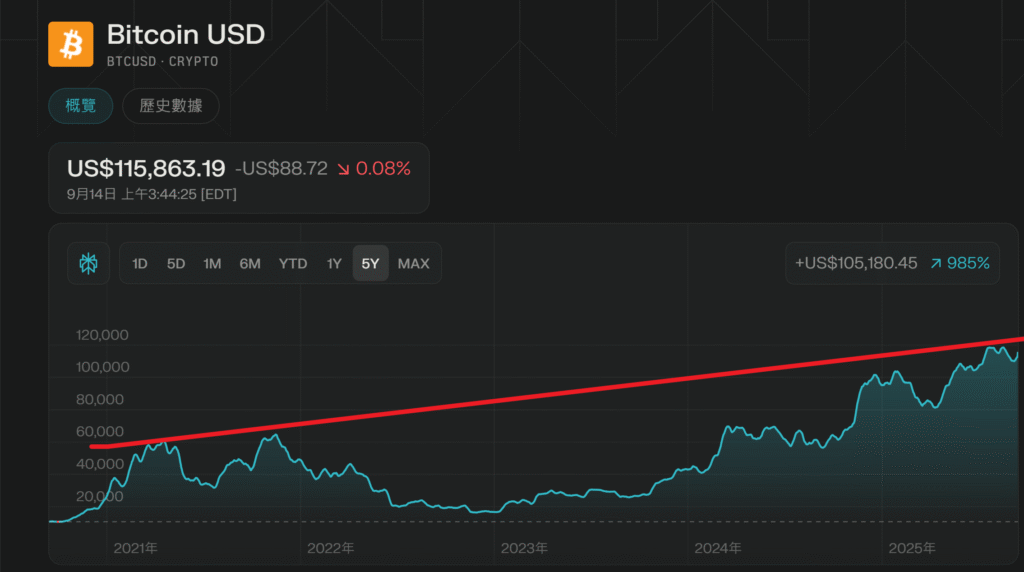Viewport: 1024px width, 572px height.
Task: Click the 100,000 y-axis label
Action: 103,367
